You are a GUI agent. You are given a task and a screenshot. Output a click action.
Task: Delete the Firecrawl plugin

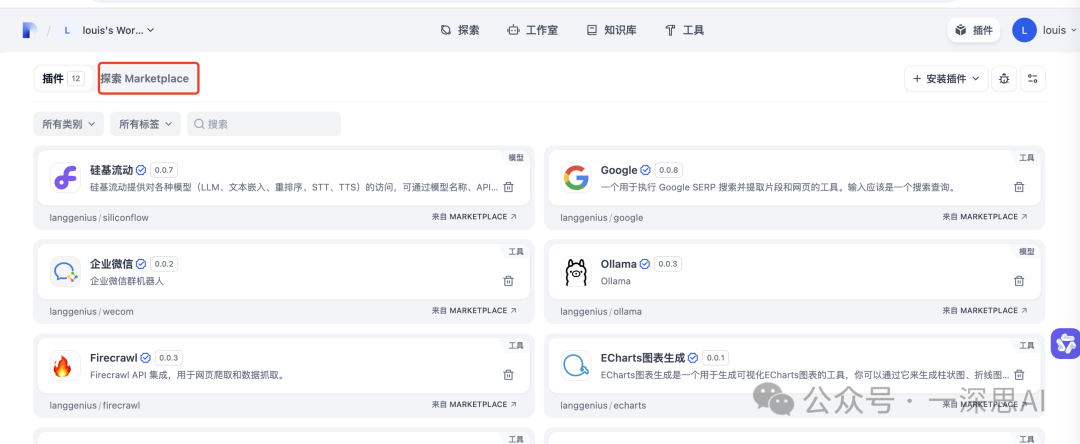pyautogui.click(x=508, y=374)
